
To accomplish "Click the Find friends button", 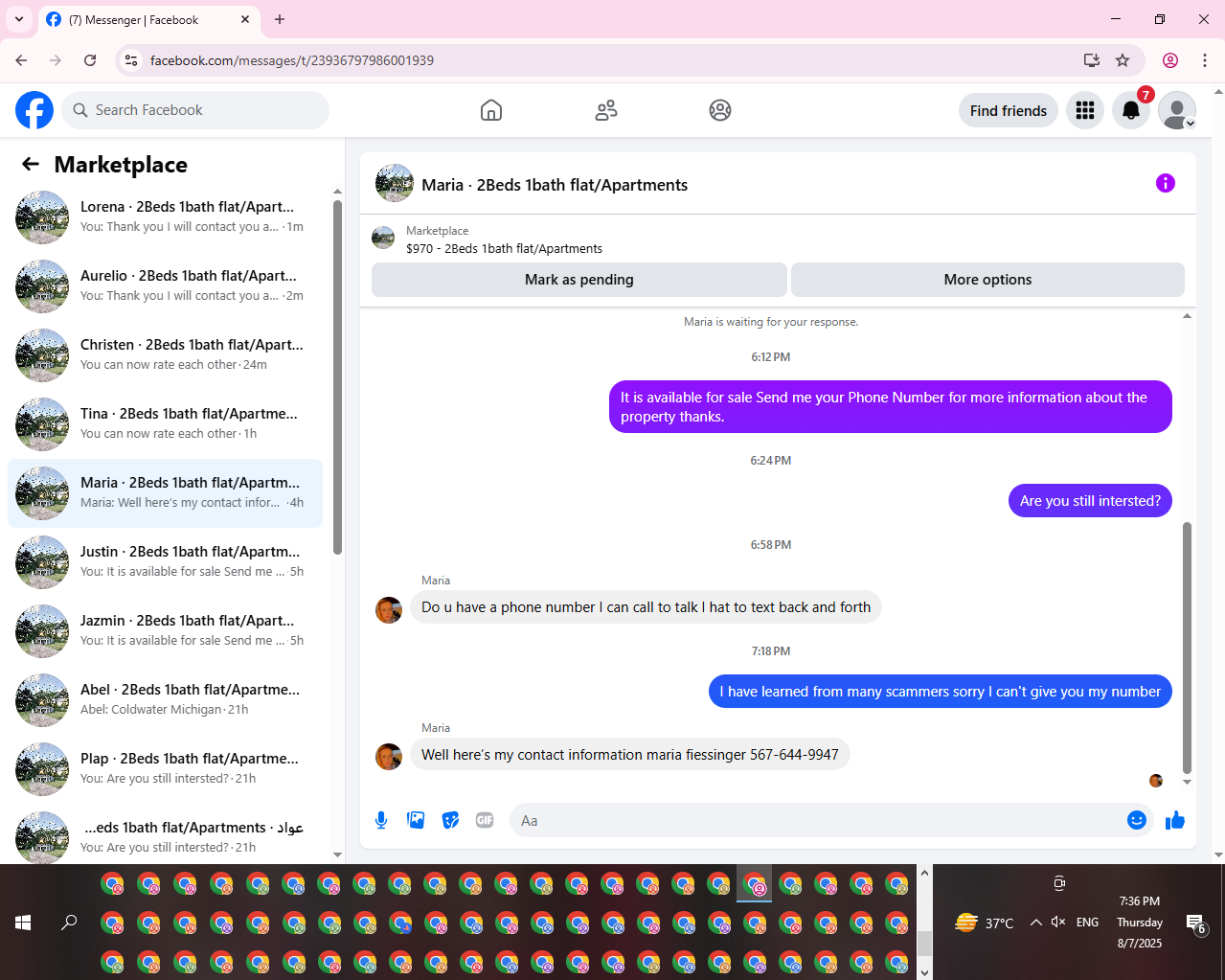I will coord(1009,110).
